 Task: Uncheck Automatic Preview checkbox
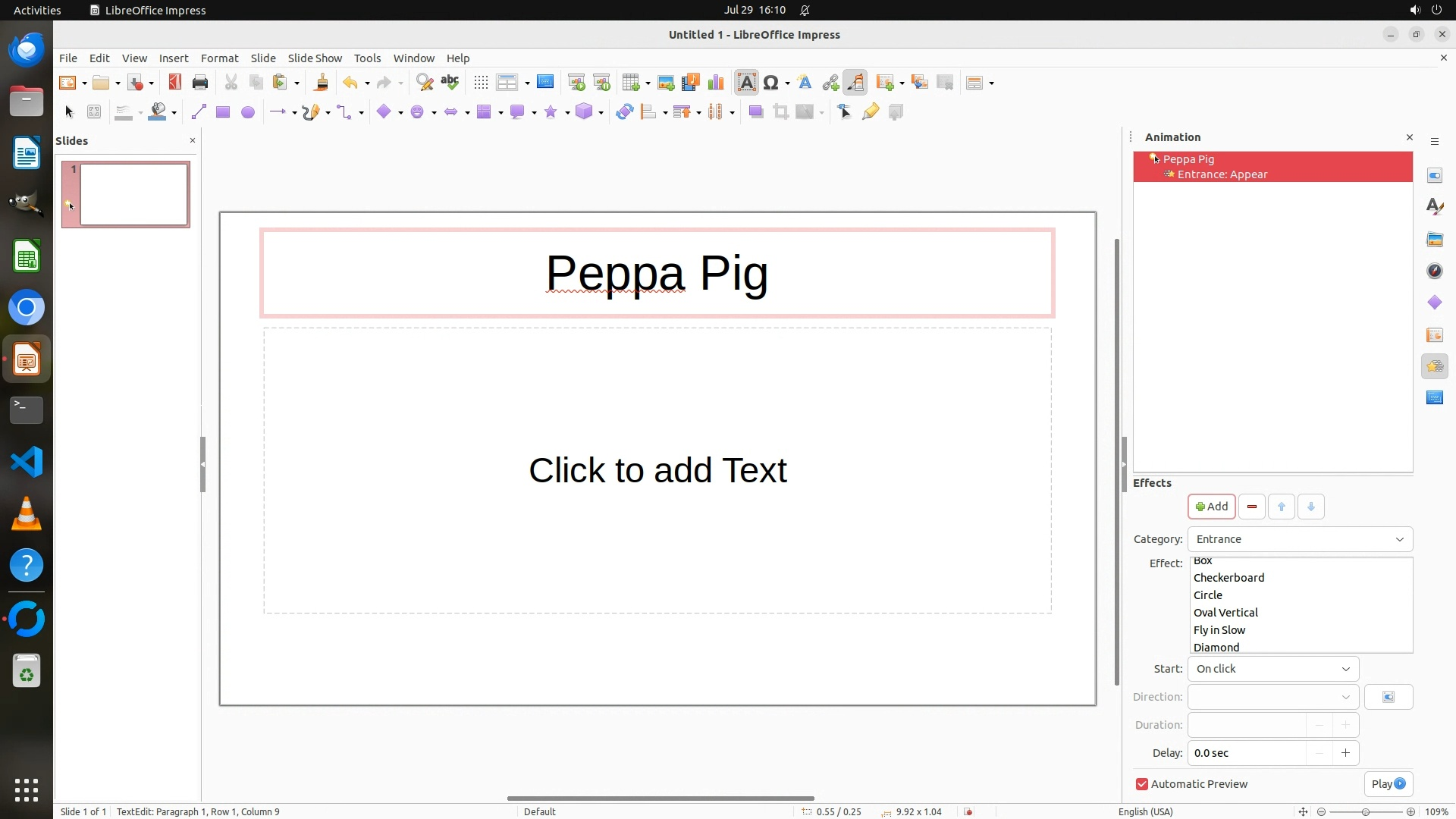pyautogui.click(x=1141, y=784)
